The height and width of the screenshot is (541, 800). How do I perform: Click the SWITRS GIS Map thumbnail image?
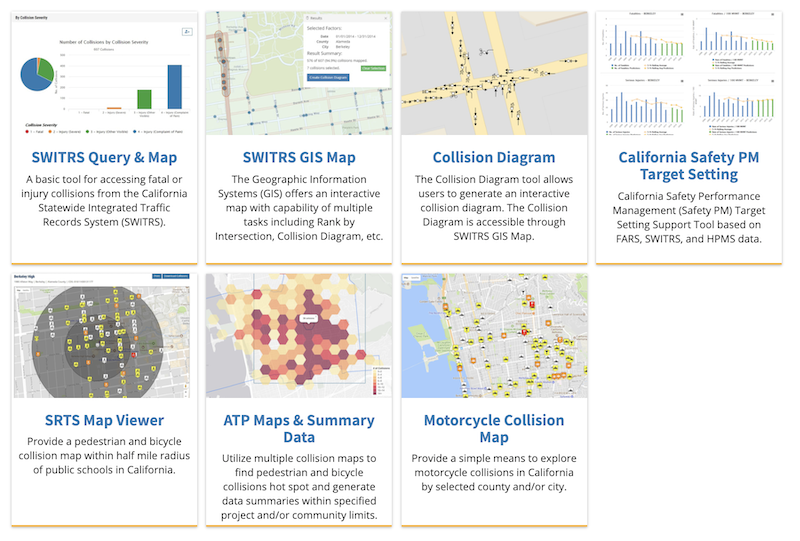pyautogui.click(x=299, y=73)
